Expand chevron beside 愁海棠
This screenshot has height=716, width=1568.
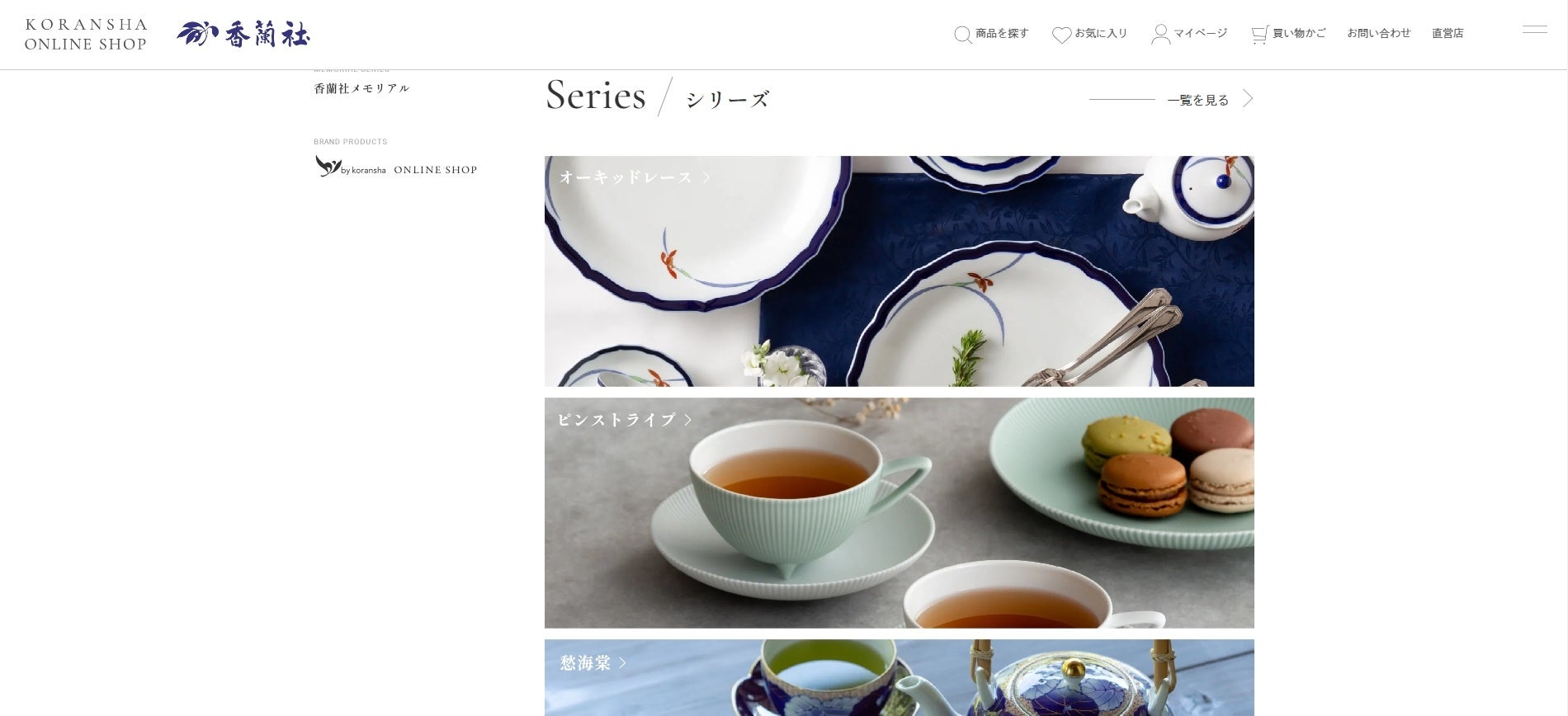click(x=622, y=662)
